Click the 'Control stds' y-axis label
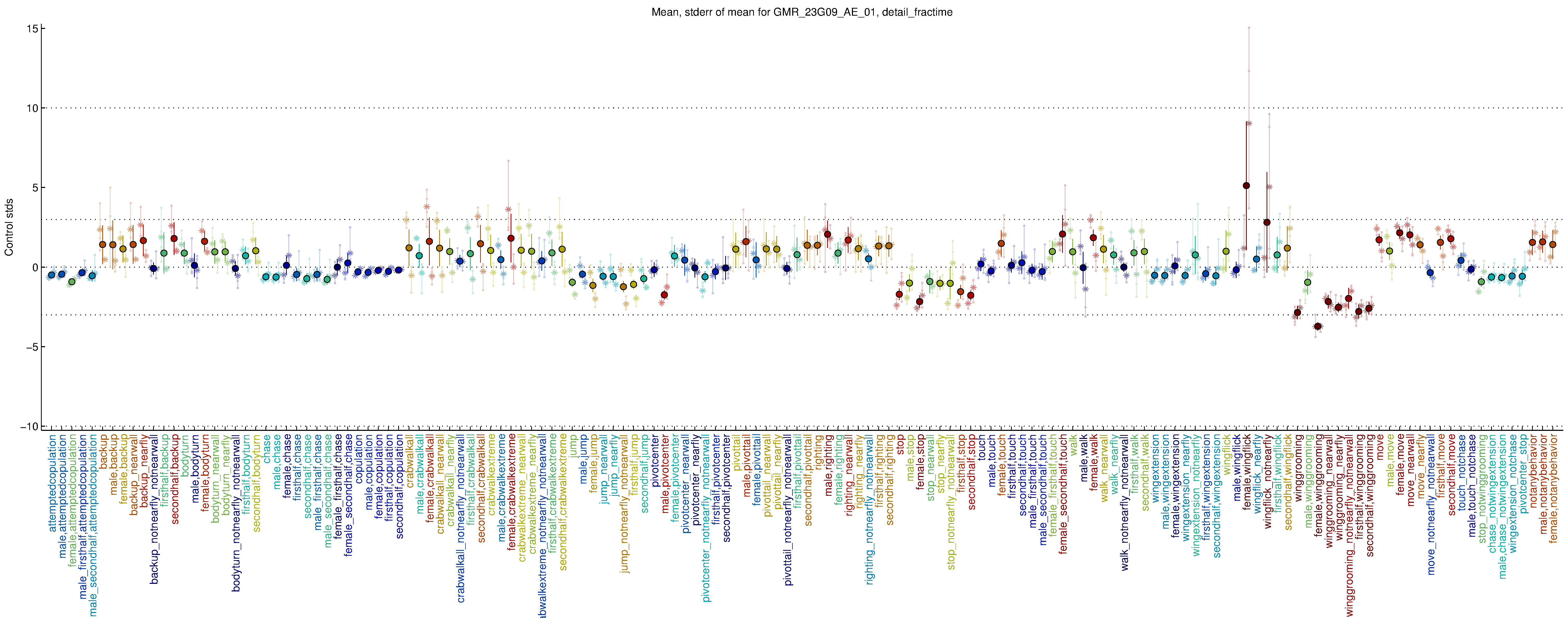This screenshot has height=618, width=1568. pyautogui.click(x=9, y=227)
